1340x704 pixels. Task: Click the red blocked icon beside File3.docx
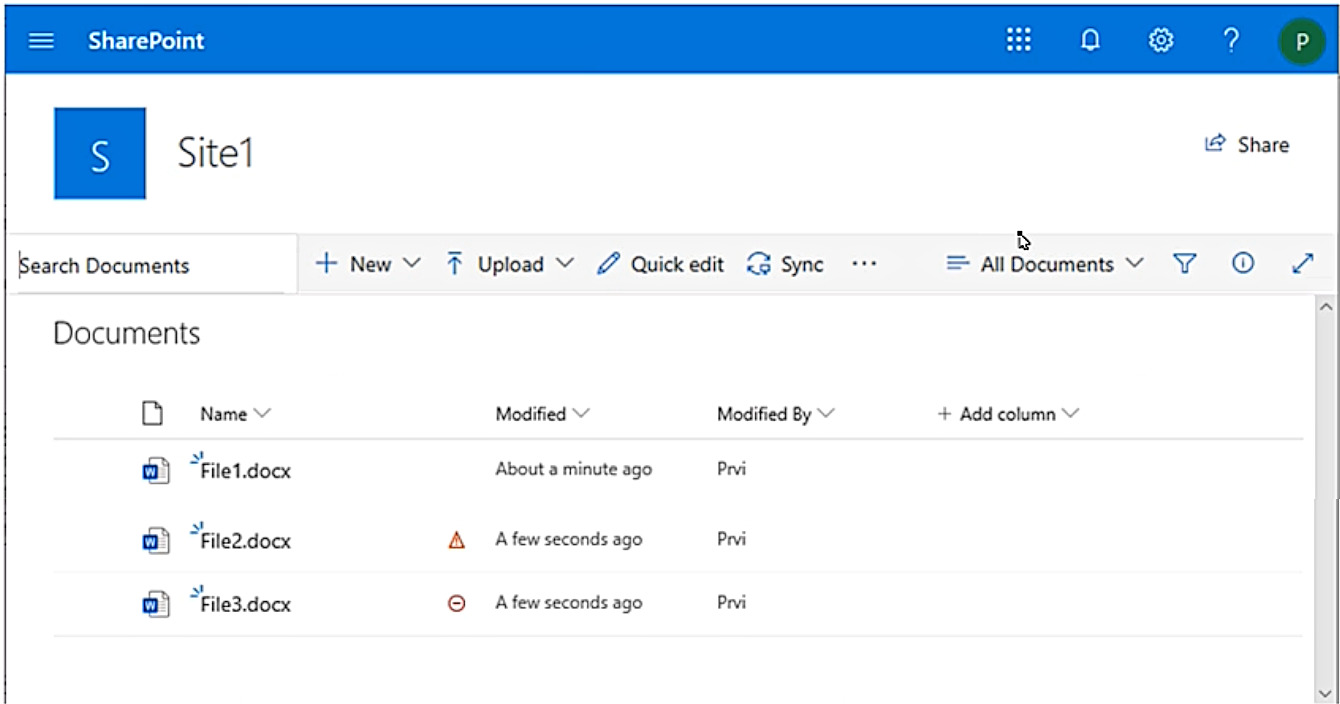(x=457, y=604)
